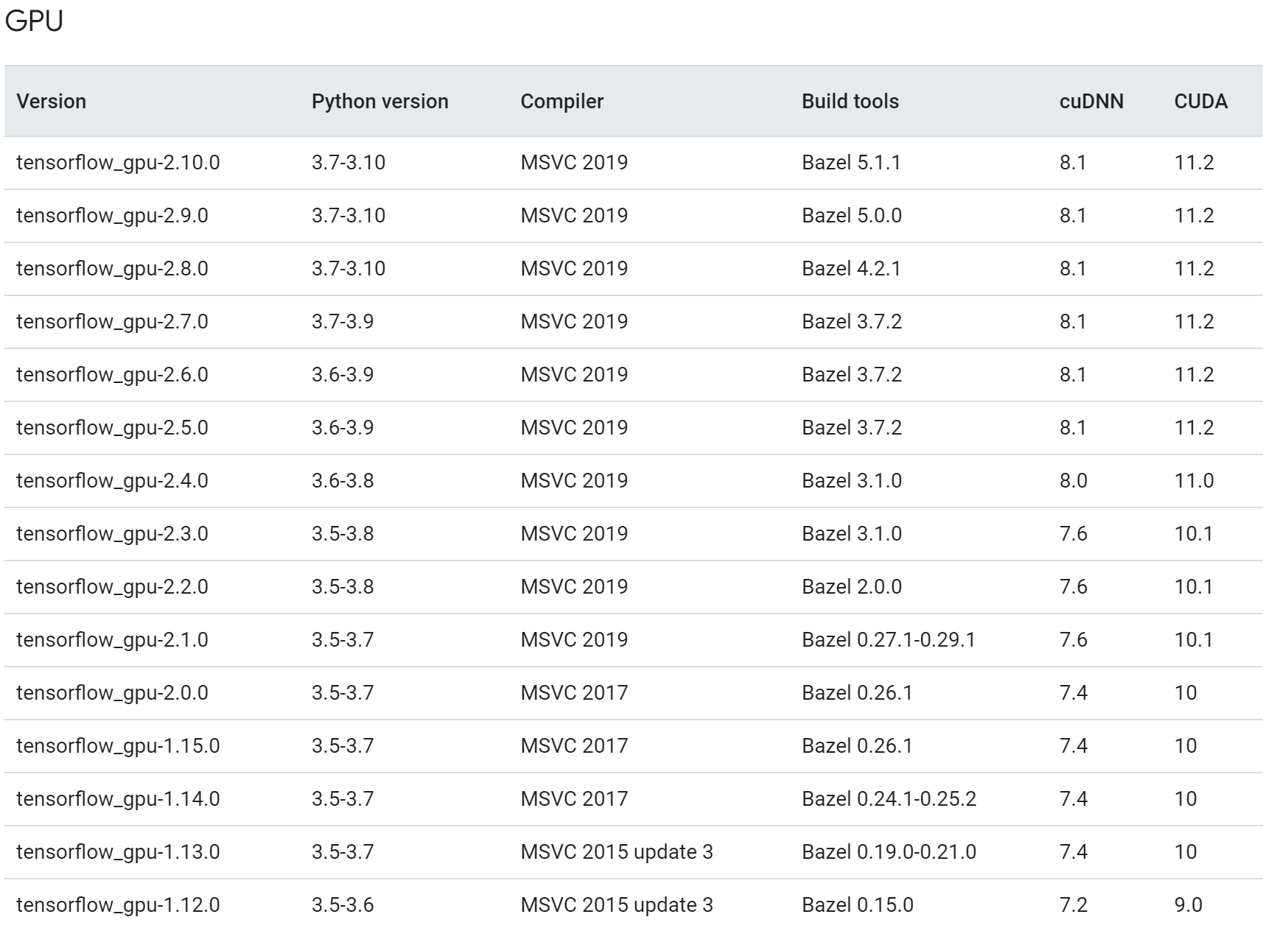Select tensorflow_gpu-2.2.0 version cell
This screenshot has height=931, width=1288.
click(112, 587)
